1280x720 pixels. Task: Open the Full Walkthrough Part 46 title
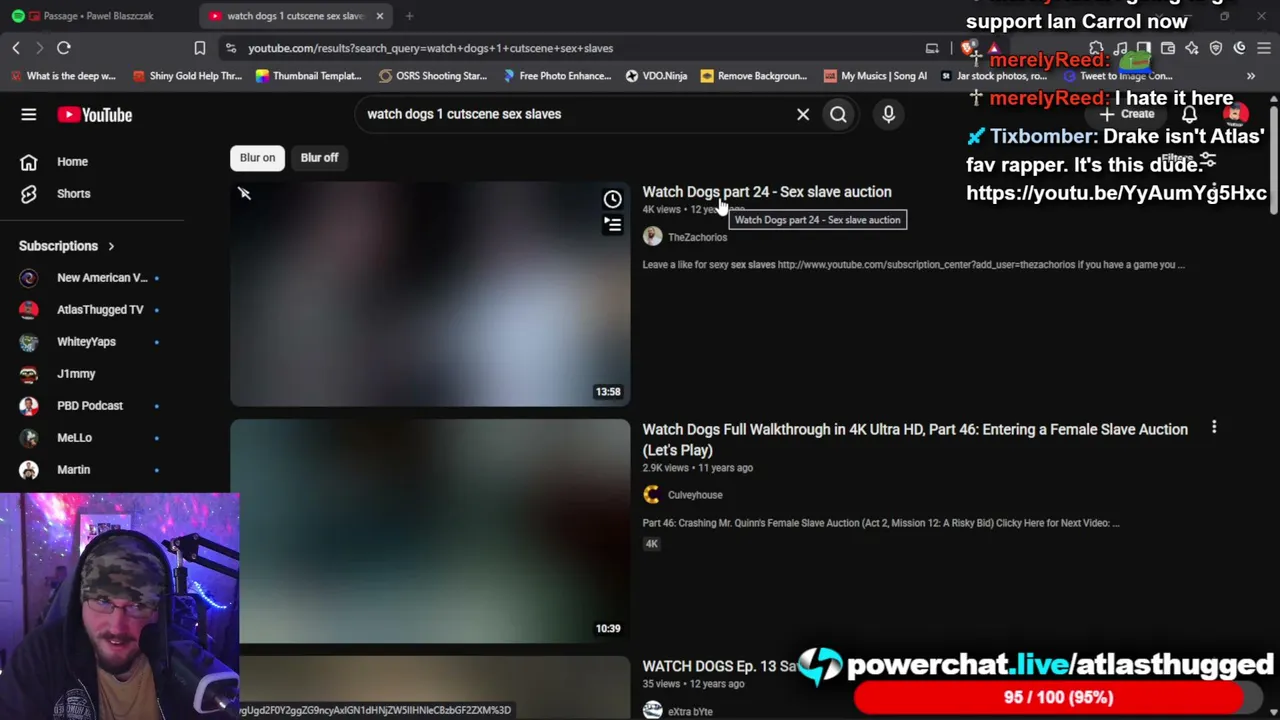[915, 440]
